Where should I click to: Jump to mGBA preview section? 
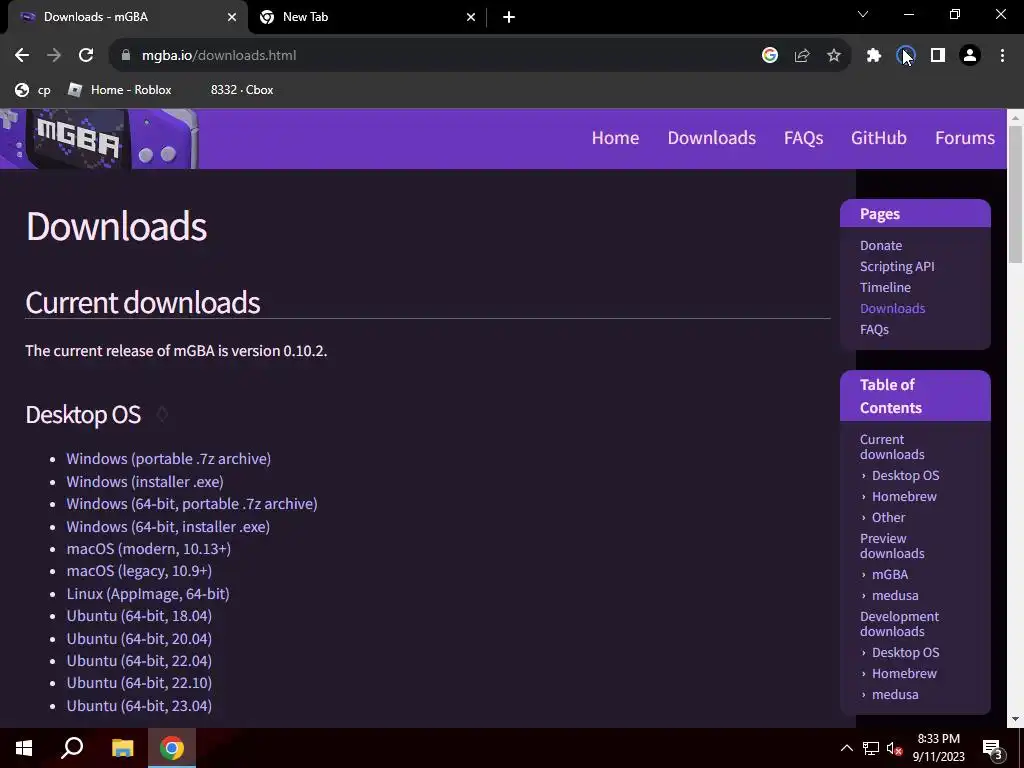pos(889,575)
